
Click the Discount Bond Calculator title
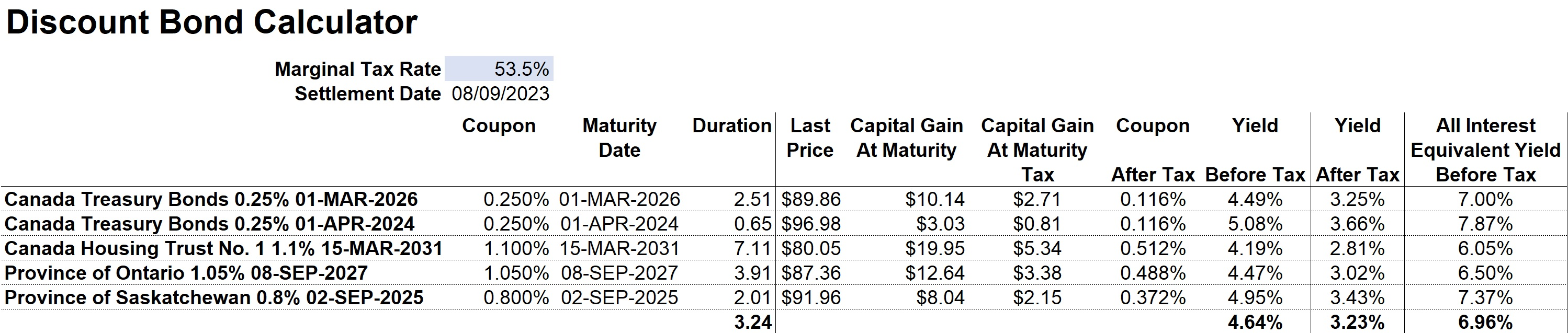pyautogui.click(x=212, y=23)
